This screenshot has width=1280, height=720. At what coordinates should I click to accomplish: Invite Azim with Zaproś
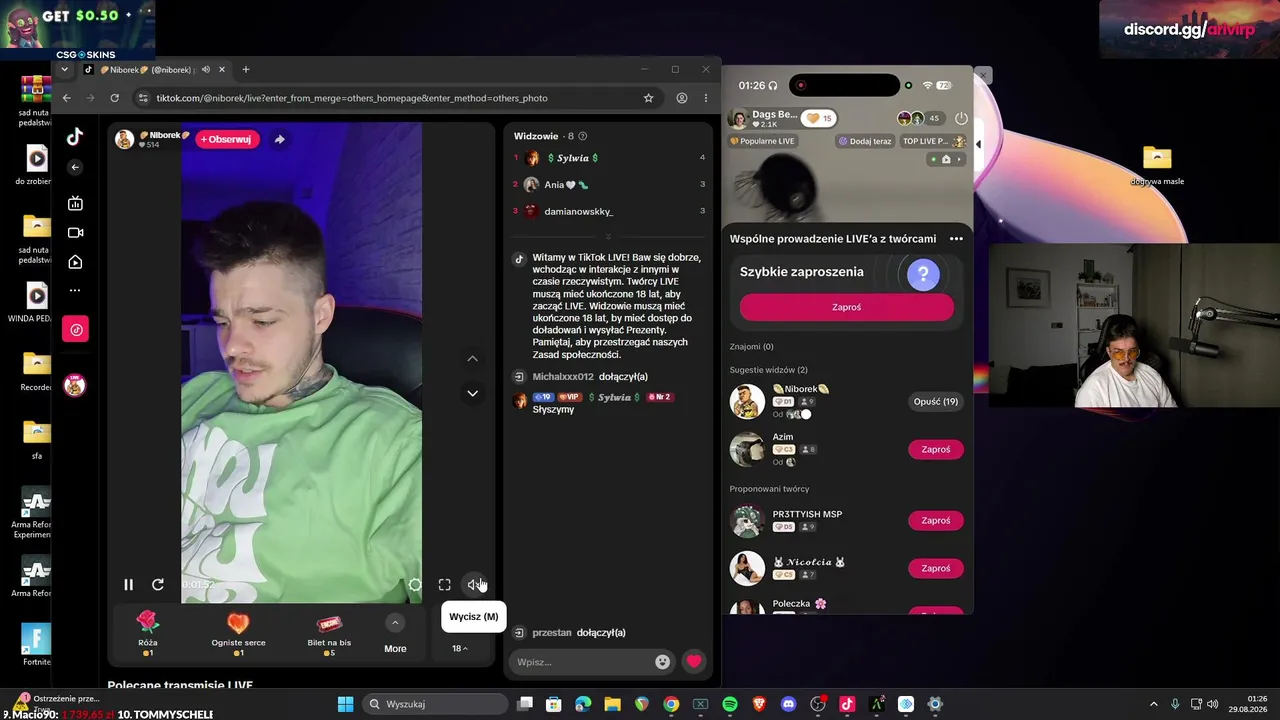pyautogui.click(x=936, y=450)
